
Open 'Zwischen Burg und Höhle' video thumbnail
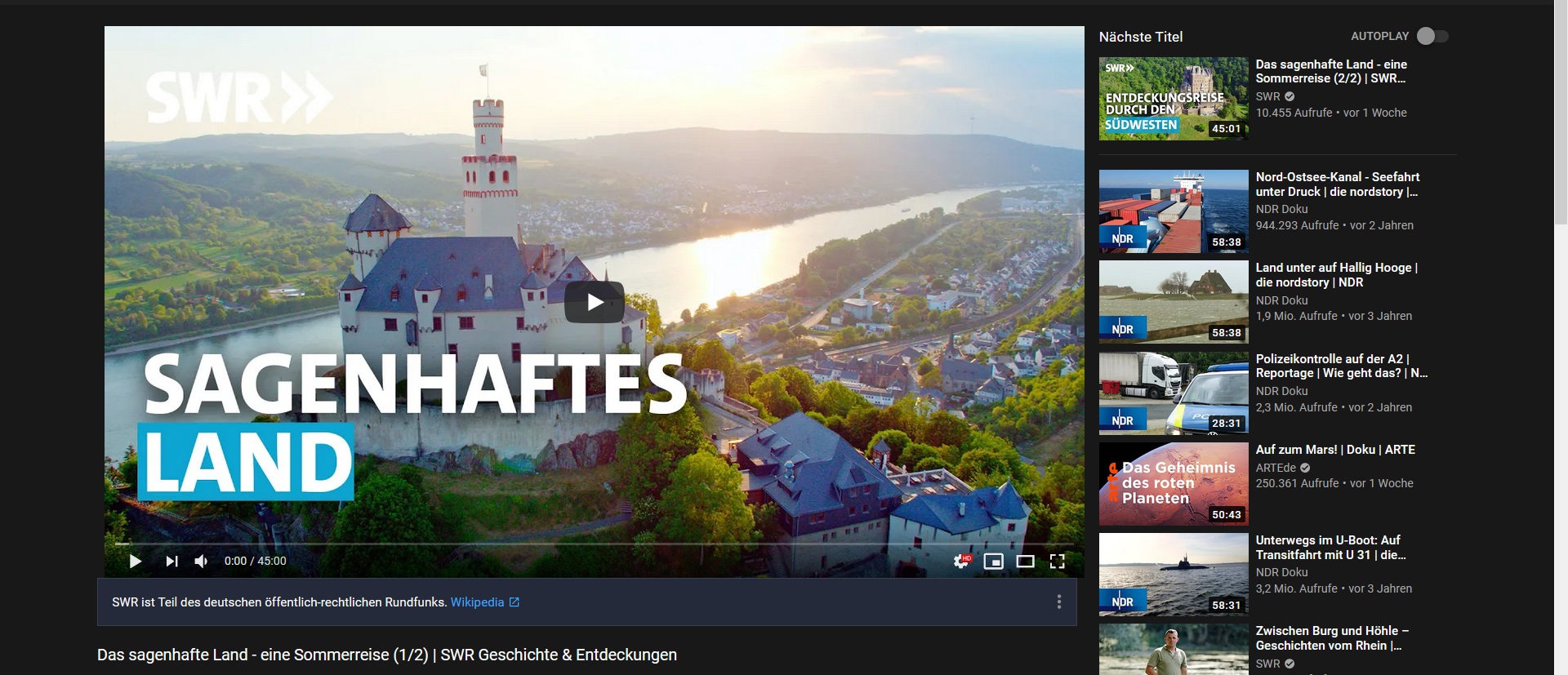pyautogui.click(x=1174, y=650)
